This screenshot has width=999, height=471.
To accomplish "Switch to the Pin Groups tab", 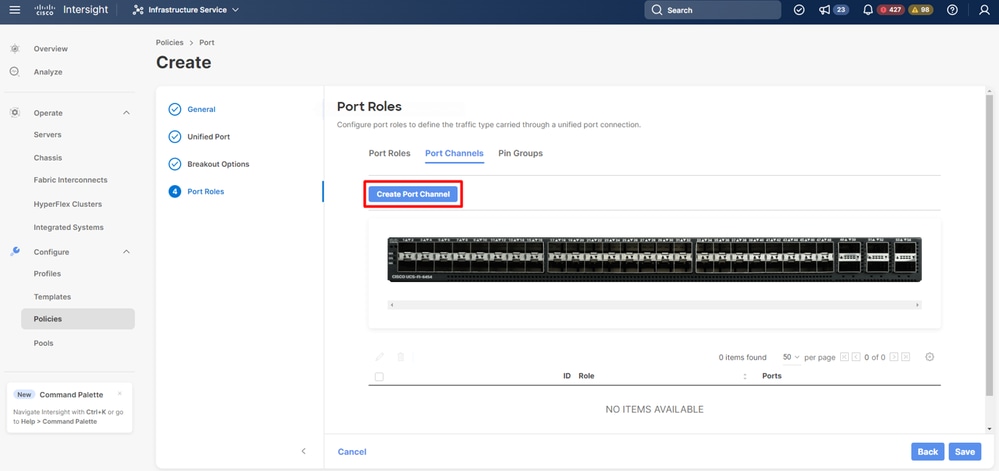I will click(521, 153).
